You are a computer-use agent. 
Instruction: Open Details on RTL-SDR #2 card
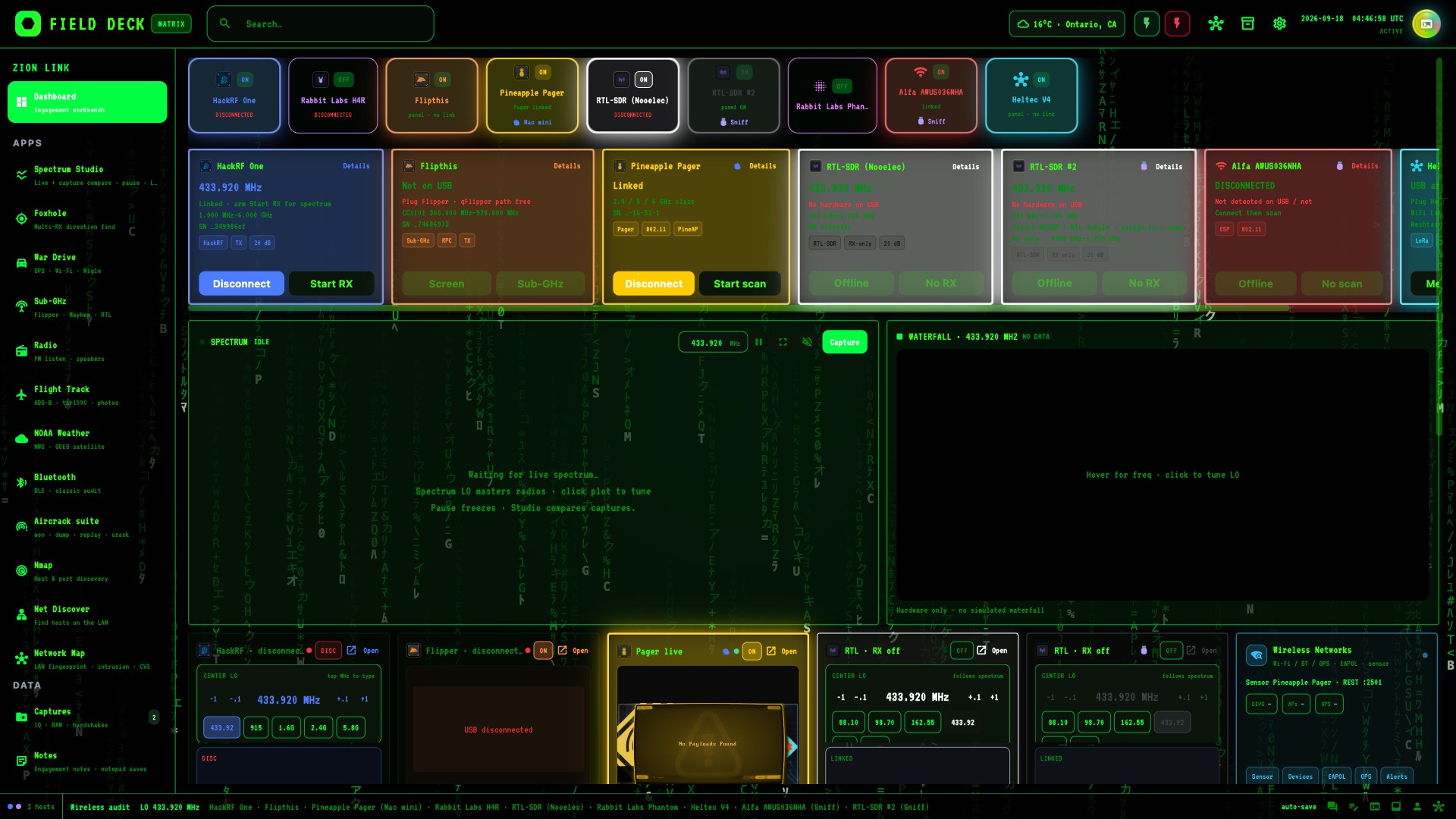[1169, 167]
